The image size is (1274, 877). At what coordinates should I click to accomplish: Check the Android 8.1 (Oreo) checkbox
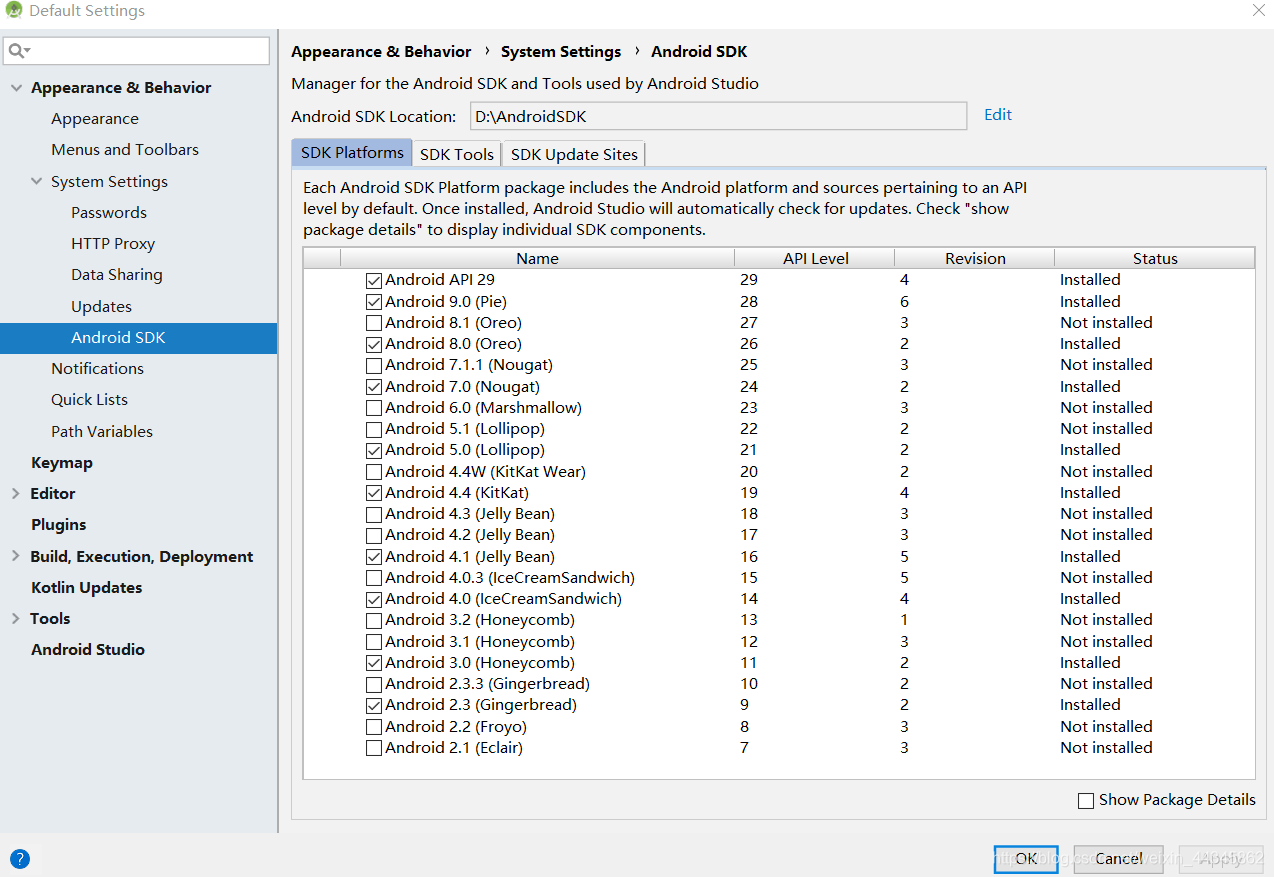click(374, 323)
